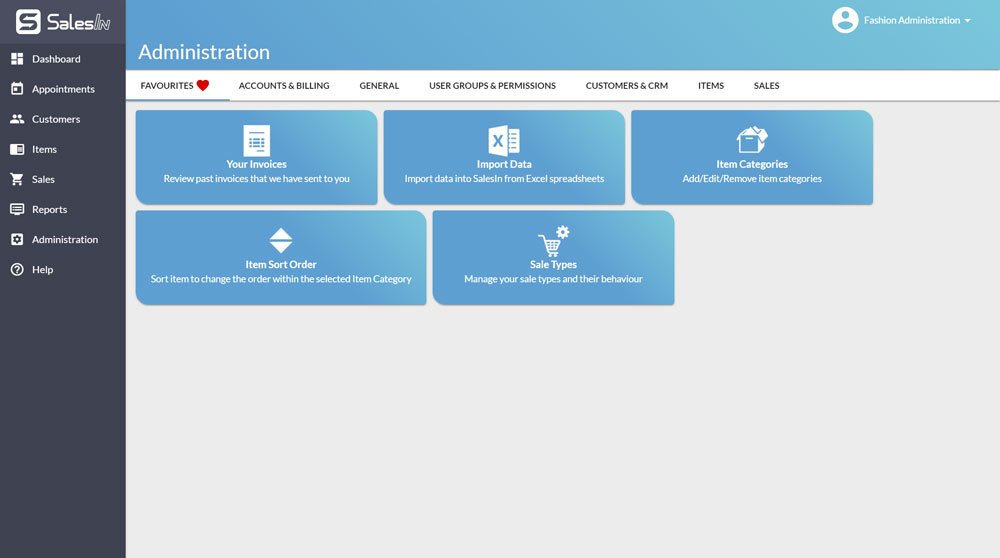Expand user menu via caret arrow
Screen dimensions: 1000x558
(x=967, y=20)
